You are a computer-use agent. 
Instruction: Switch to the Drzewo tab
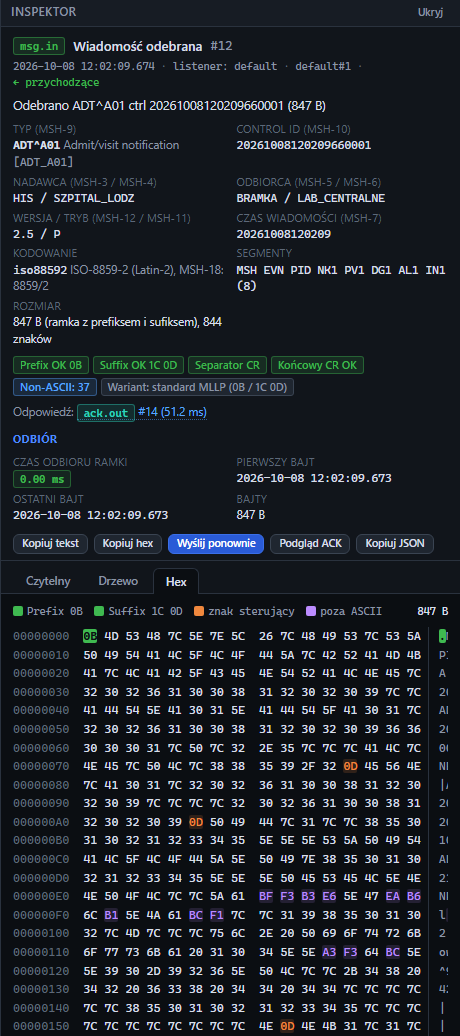[118, 581]
